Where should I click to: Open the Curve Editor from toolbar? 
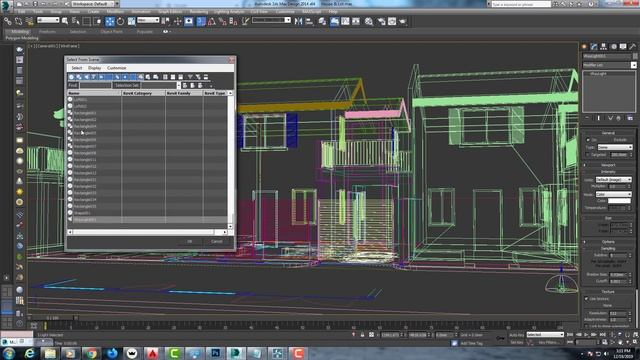(345, 21)
